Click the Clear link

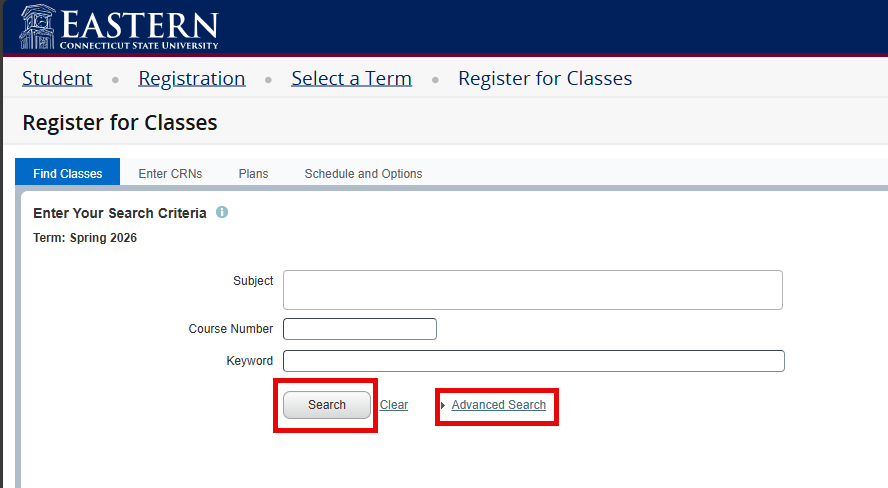click(394, 405)
